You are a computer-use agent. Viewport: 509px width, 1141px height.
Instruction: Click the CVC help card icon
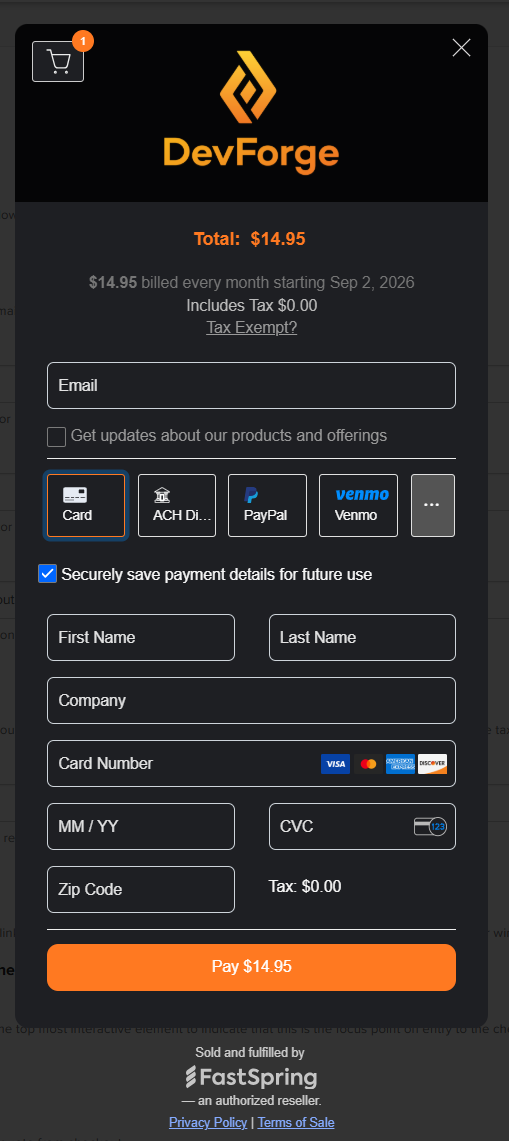[x=430, y=827]
